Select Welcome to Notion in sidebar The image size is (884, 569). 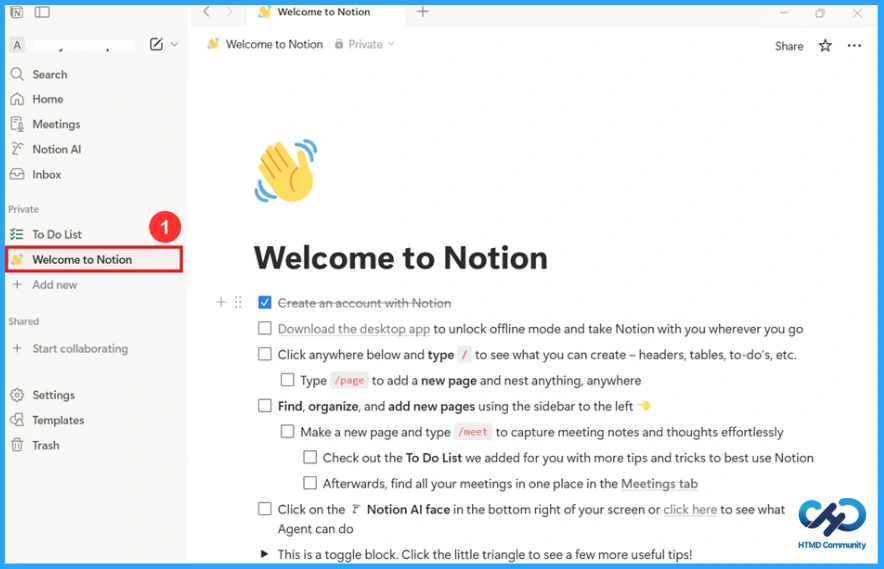(x=94, y=259)
